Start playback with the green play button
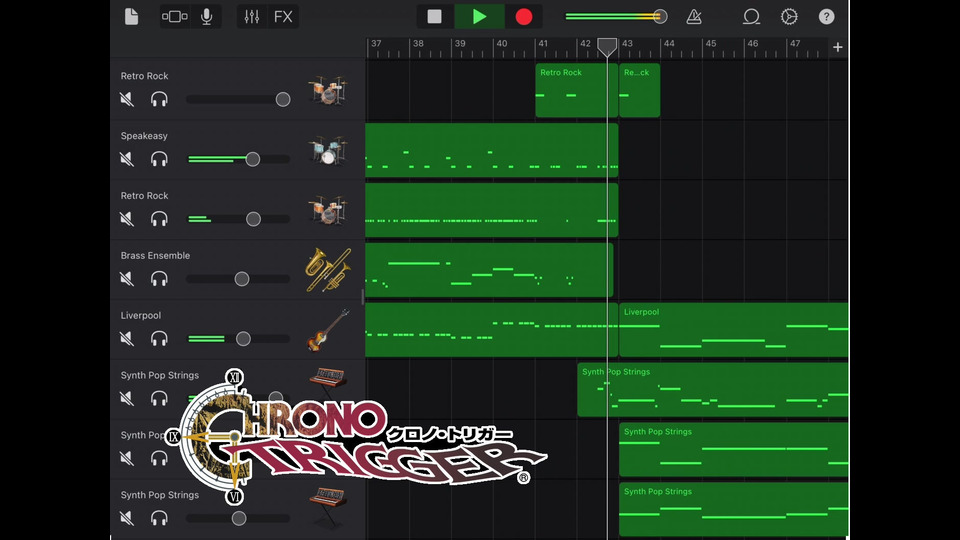 (479, 17)
